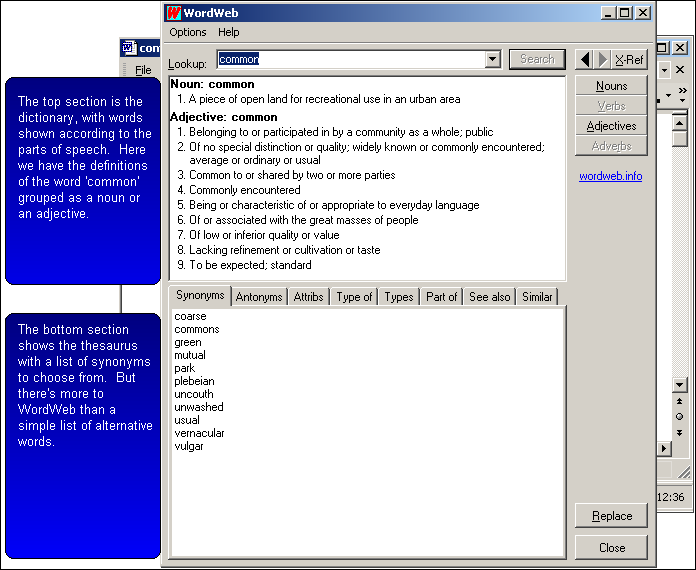Open the Help menu
696x570 pixels.
coord(229,33)
